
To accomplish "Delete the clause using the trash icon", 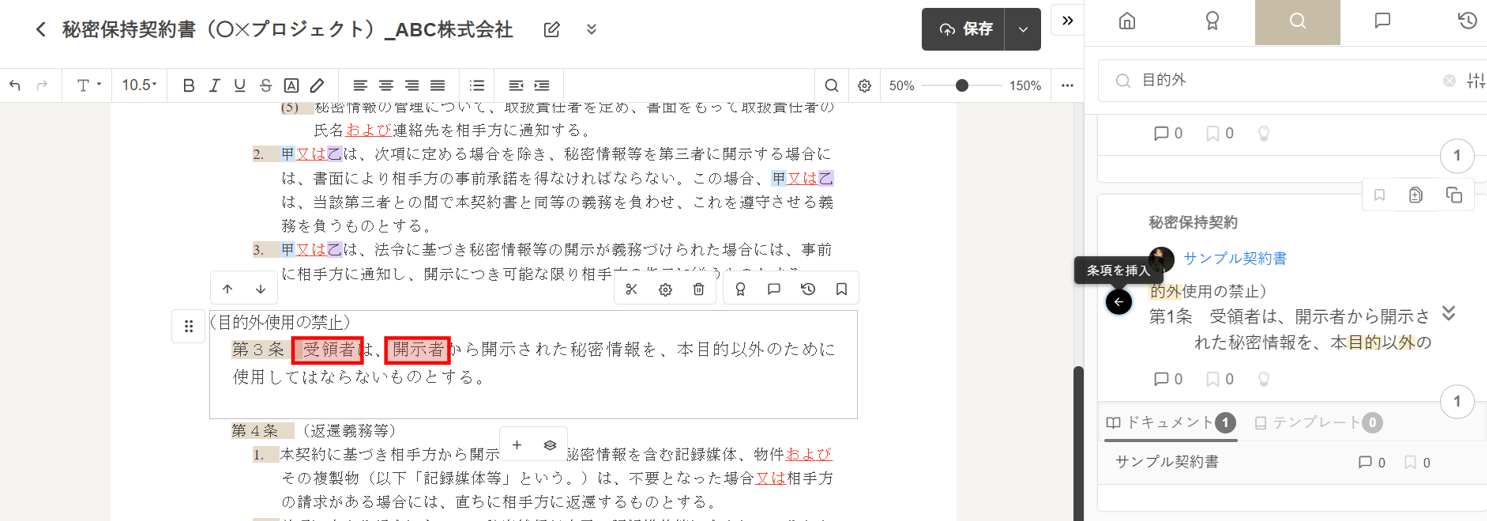I will [x=699, y=290].
